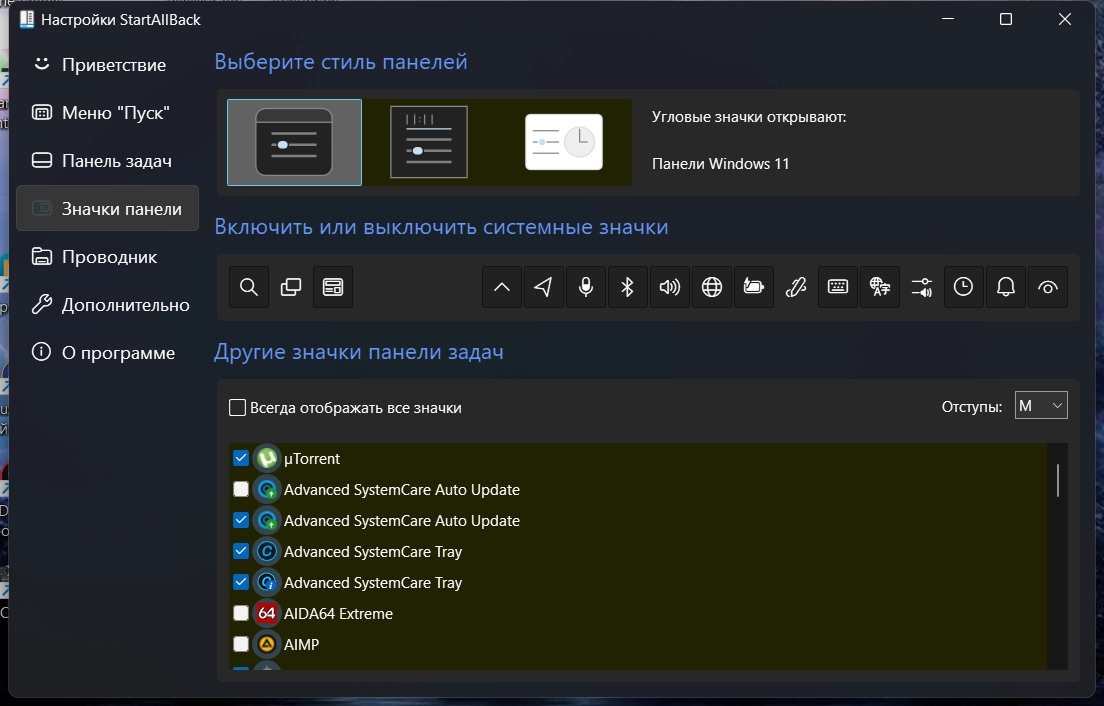The height and width of the screenshot is (706, 1104).
Task: Toggle the touch keyboard system icon
Action: (838, 288)
